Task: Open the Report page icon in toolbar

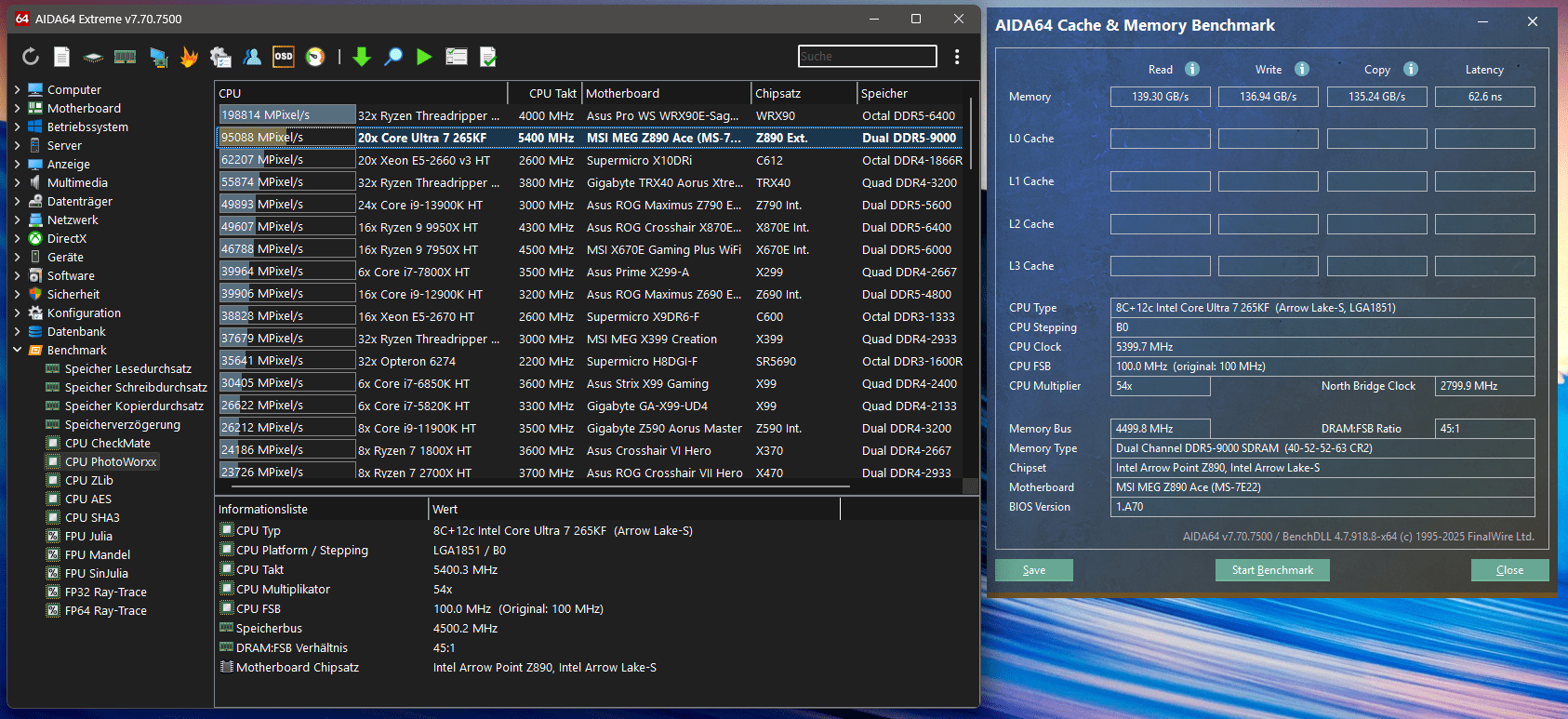Action: tap(61, 57)
